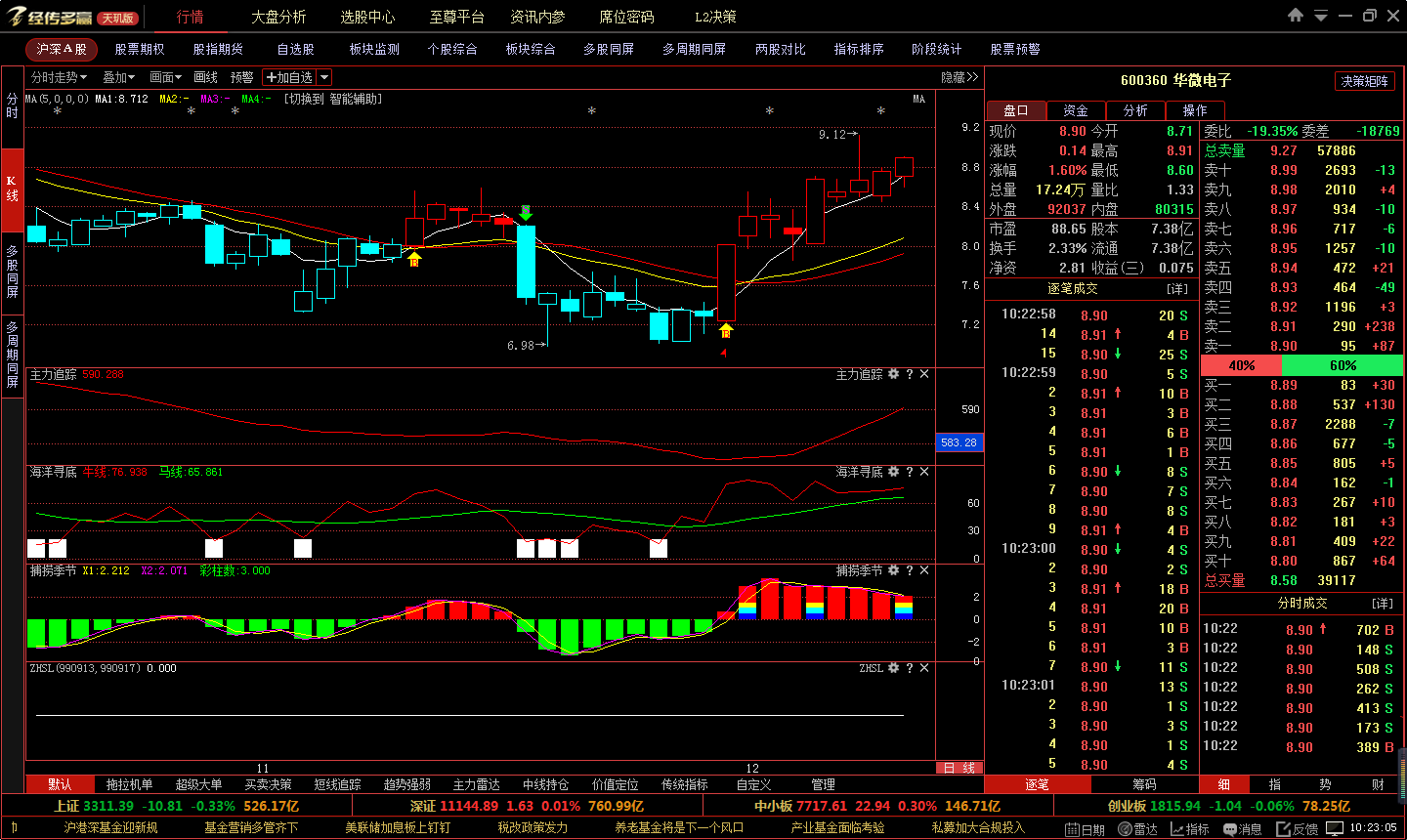The height and width of the screenshot is (840, 1407).
Task: Click the monitor icon beside the clock
Action: pos(1337,828)
